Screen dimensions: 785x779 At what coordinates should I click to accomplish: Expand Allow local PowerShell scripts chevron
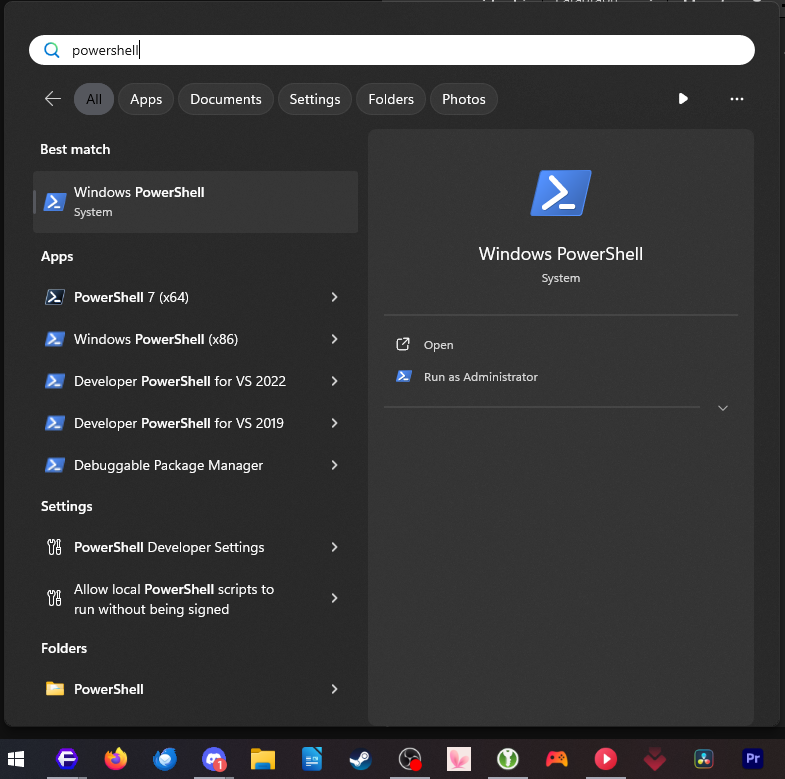pos(334,598)
